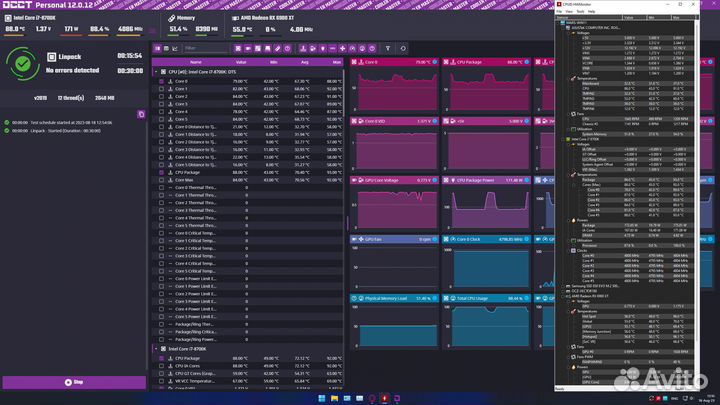Toggle the power (location pin) sensor filter icon
The width and height of the screenshot is (720, 405).
(x=323, y=48)
